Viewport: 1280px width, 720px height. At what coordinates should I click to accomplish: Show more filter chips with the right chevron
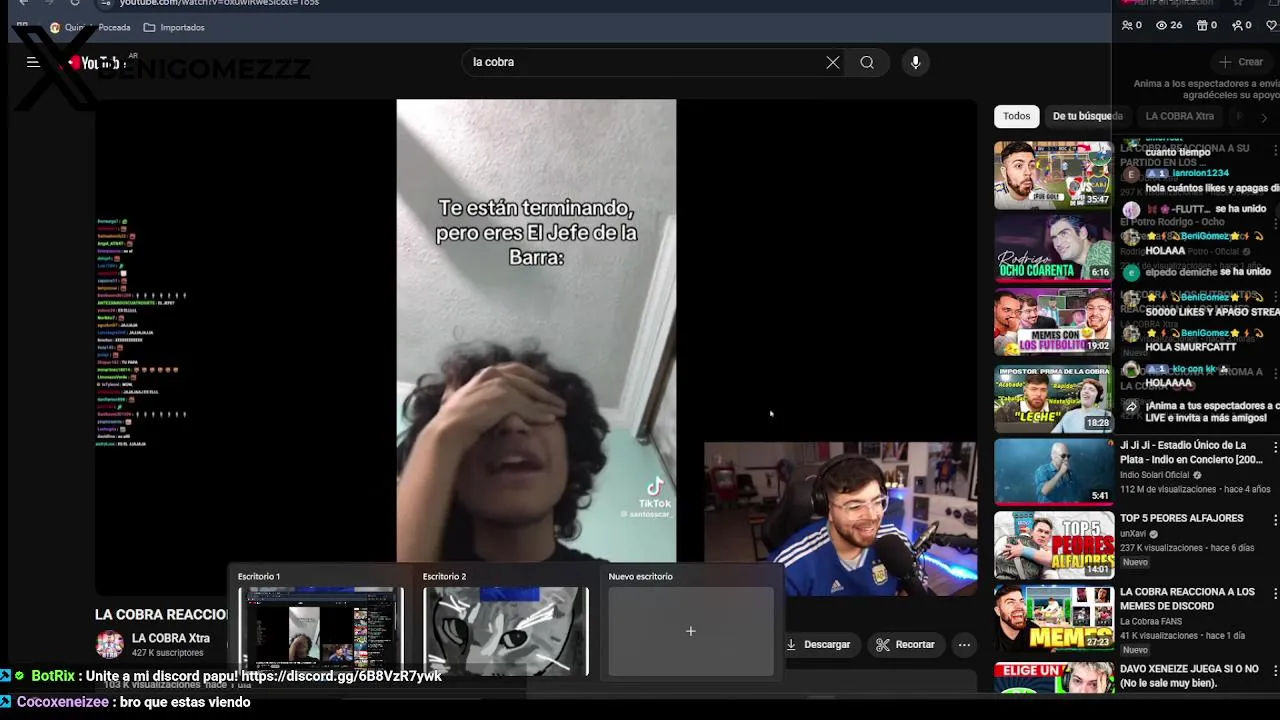point(1264,117)
